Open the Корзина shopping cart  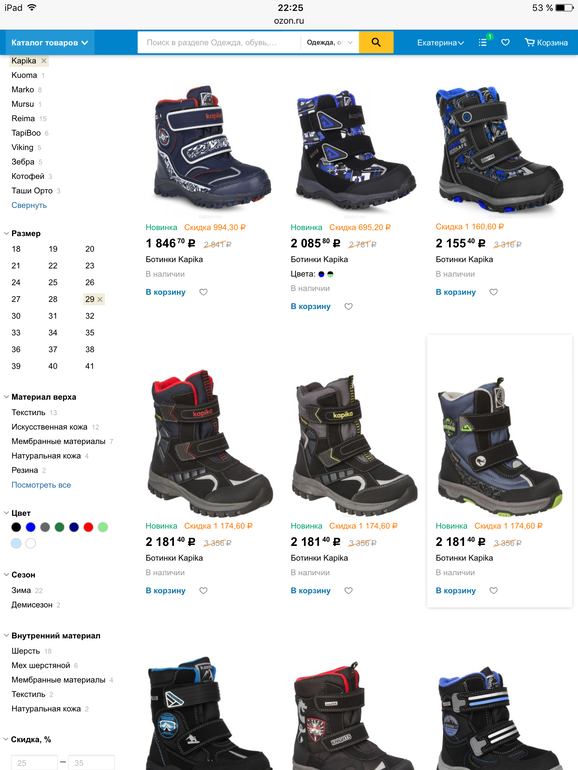(546, 43)
